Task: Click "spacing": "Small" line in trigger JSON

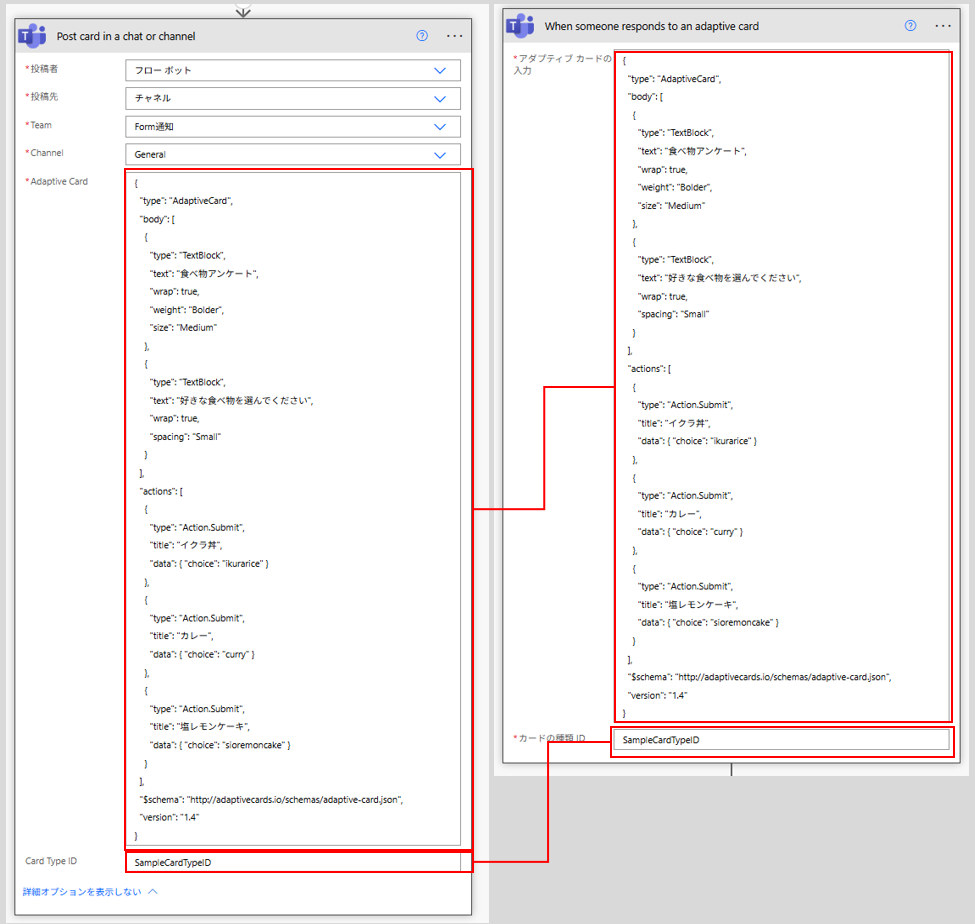Action: click(673, 314)
